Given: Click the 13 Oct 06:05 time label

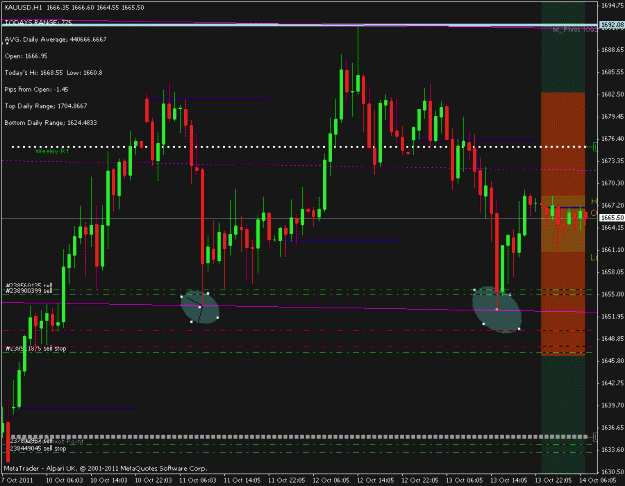Looking at the screenshot, I should pyautogui.click(x=464, y=480).
